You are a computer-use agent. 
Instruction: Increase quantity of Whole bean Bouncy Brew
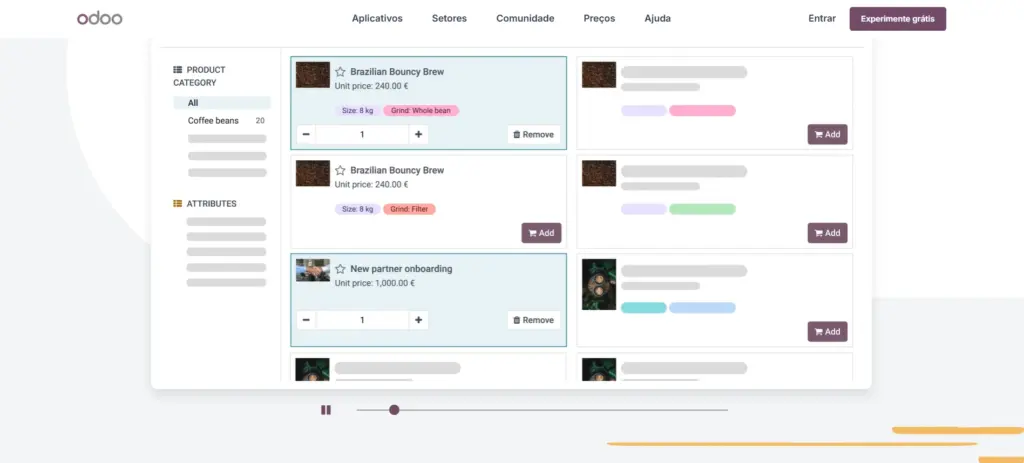tap(419, 135)
